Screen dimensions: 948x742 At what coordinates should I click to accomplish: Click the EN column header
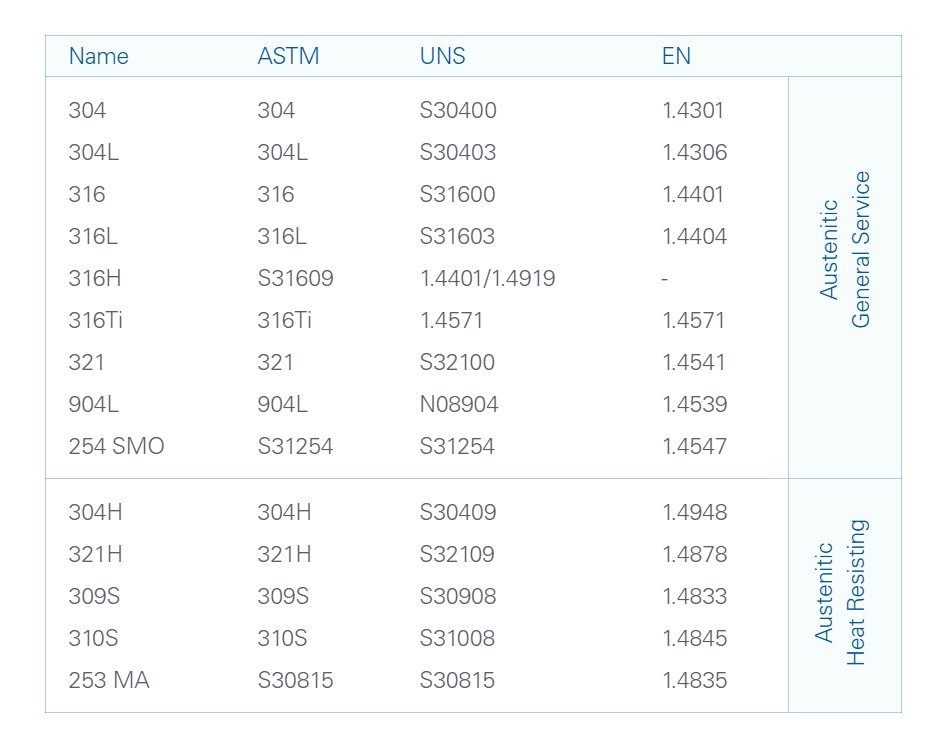(676, 56)
